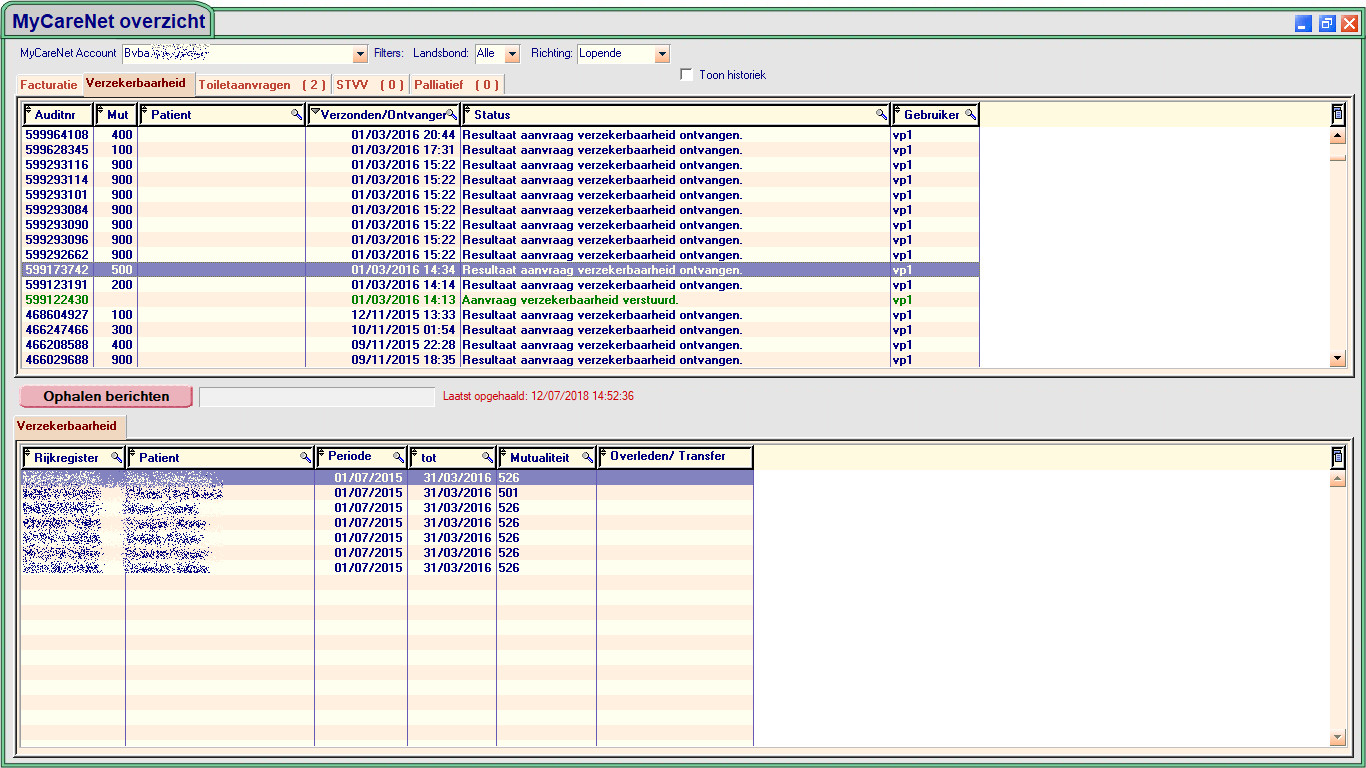Click the search icon in the Verzonden/Ontvangen column header
The image size is (1366, 768).
tap(451, 115)
